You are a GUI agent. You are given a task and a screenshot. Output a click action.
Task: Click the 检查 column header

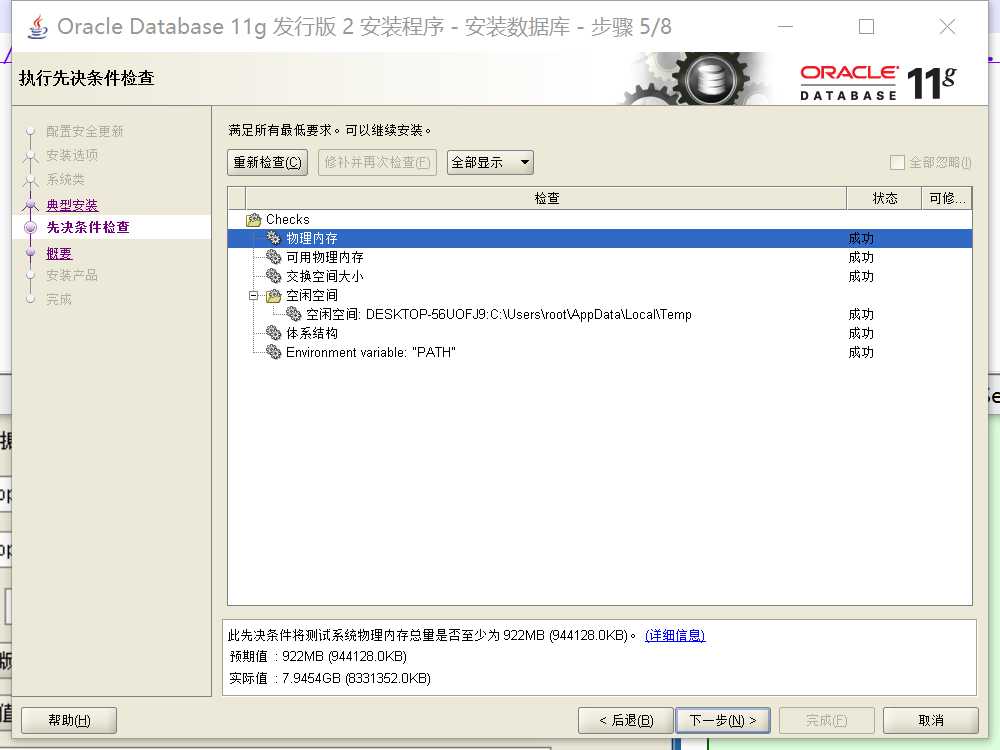pyautogui.click(x=547, y=198)
